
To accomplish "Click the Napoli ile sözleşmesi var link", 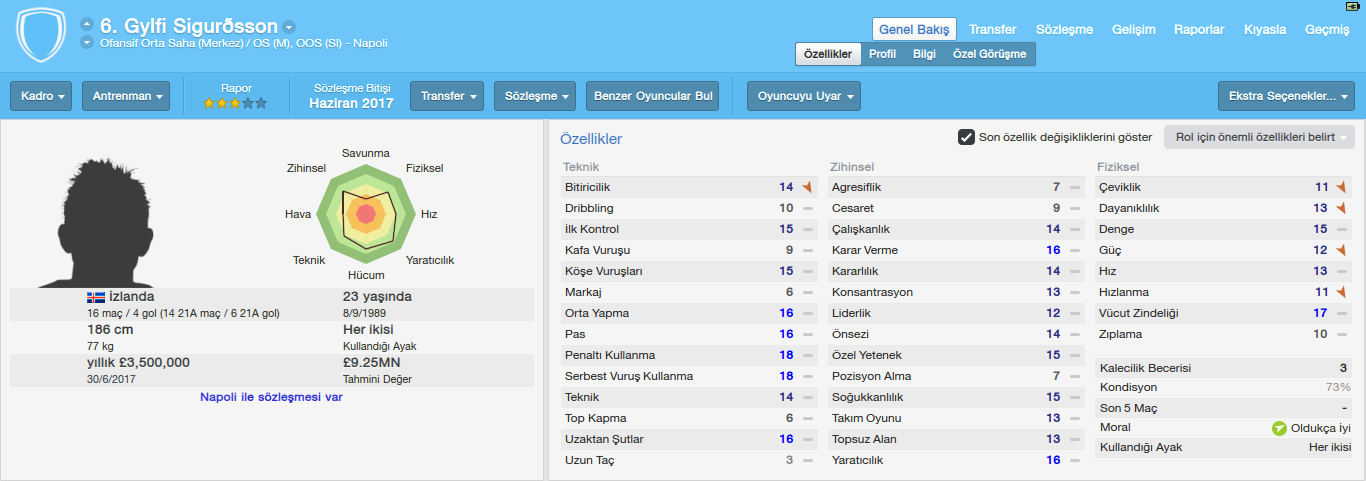I will [271, 397].
